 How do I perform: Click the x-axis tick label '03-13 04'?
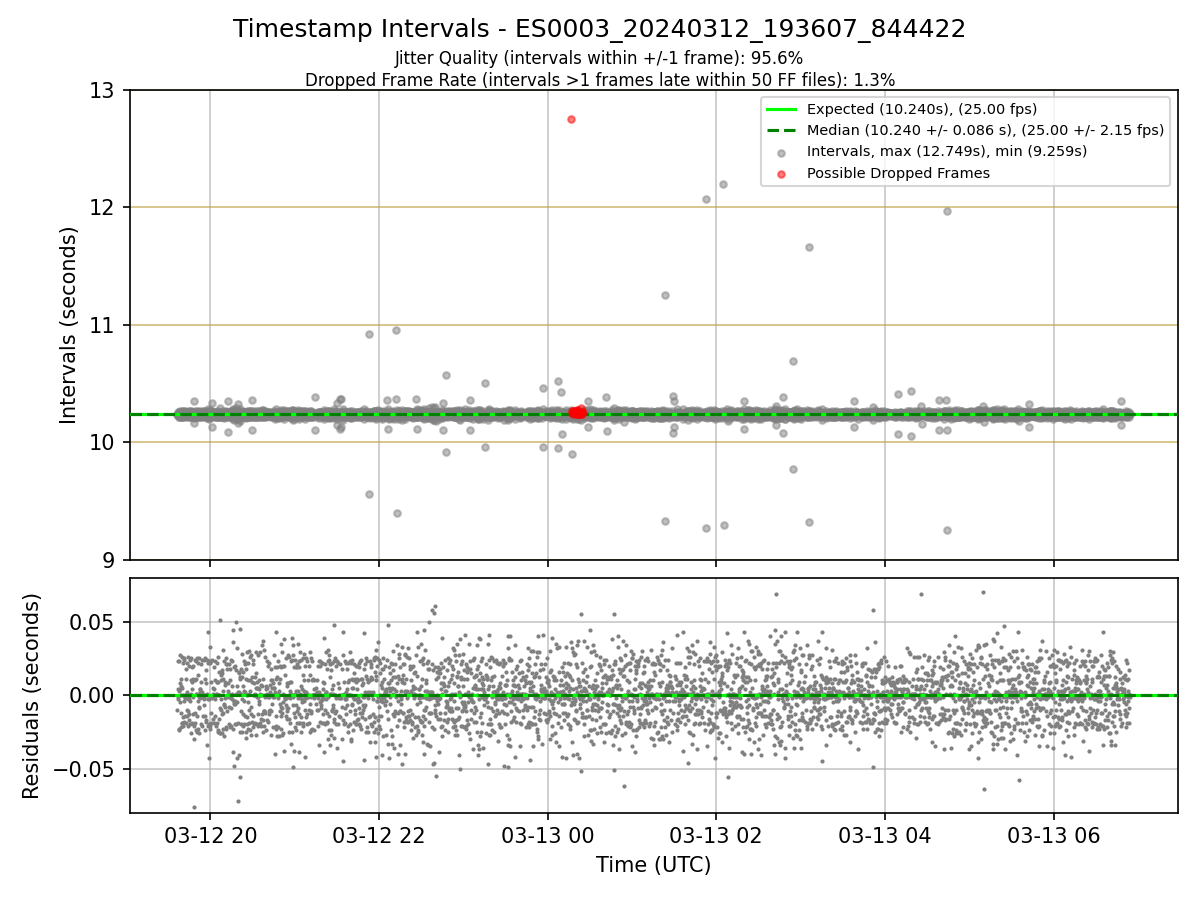coord(884,836)
